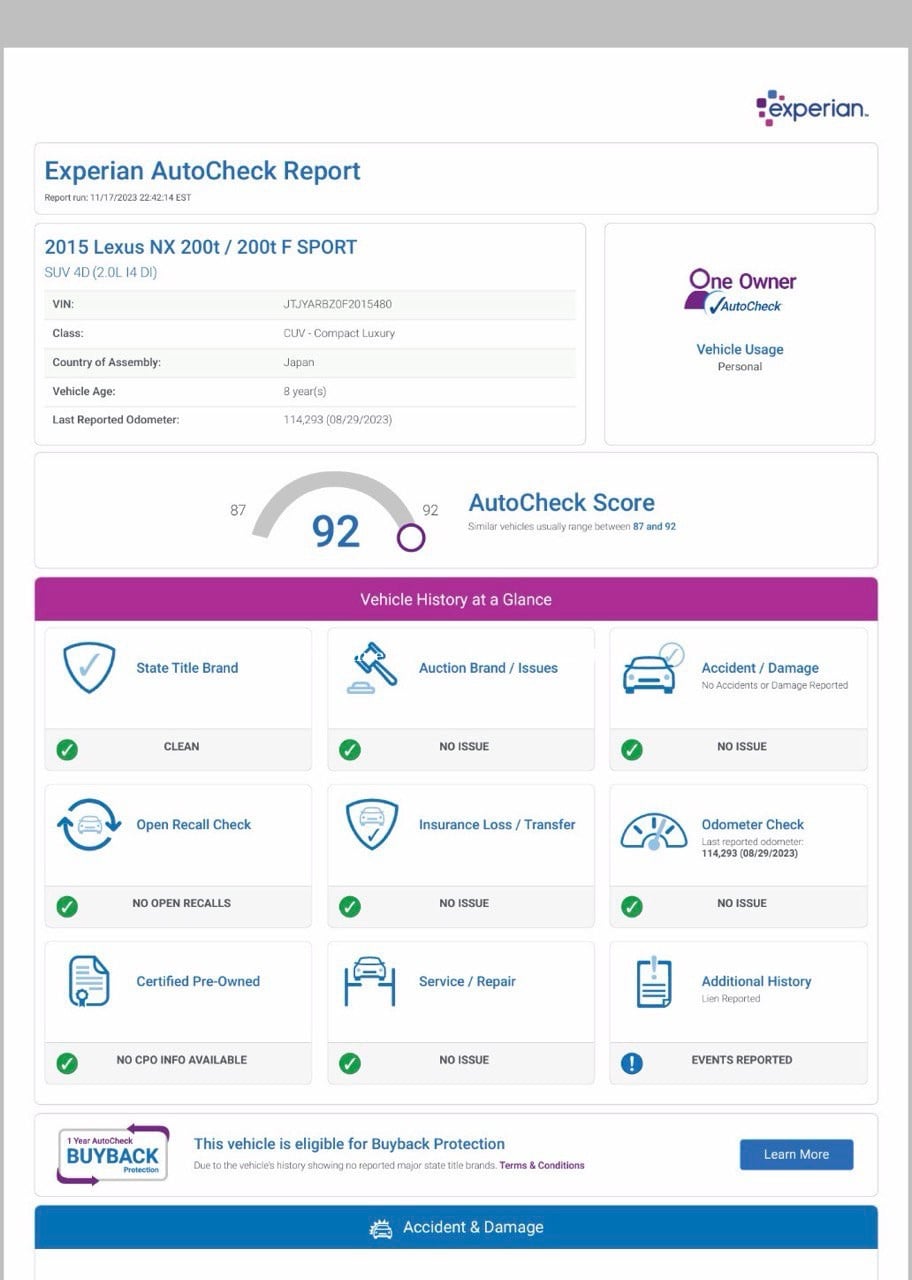Click the Vehicle History at a Glance header
Screen dimensions: 912x1280
pyautogui.click(x=456, y=599)
